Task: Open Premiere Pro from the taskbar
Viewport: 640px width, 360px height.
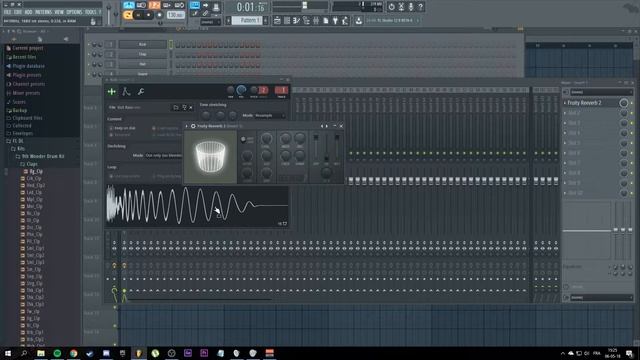Action: pos(204,353)
